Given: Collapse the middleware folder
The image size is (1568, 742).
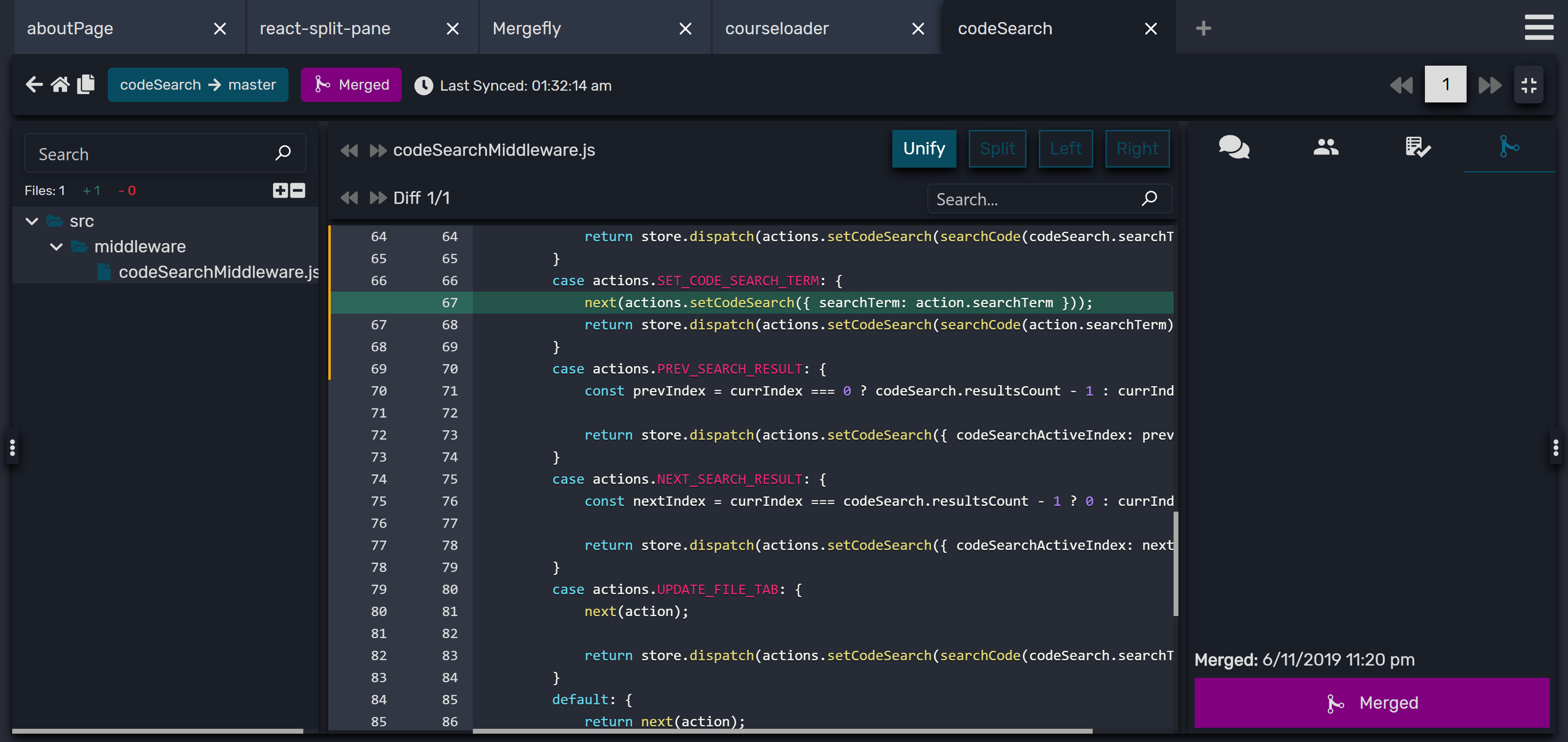Looking at the screenshot, I should (57, 247).
